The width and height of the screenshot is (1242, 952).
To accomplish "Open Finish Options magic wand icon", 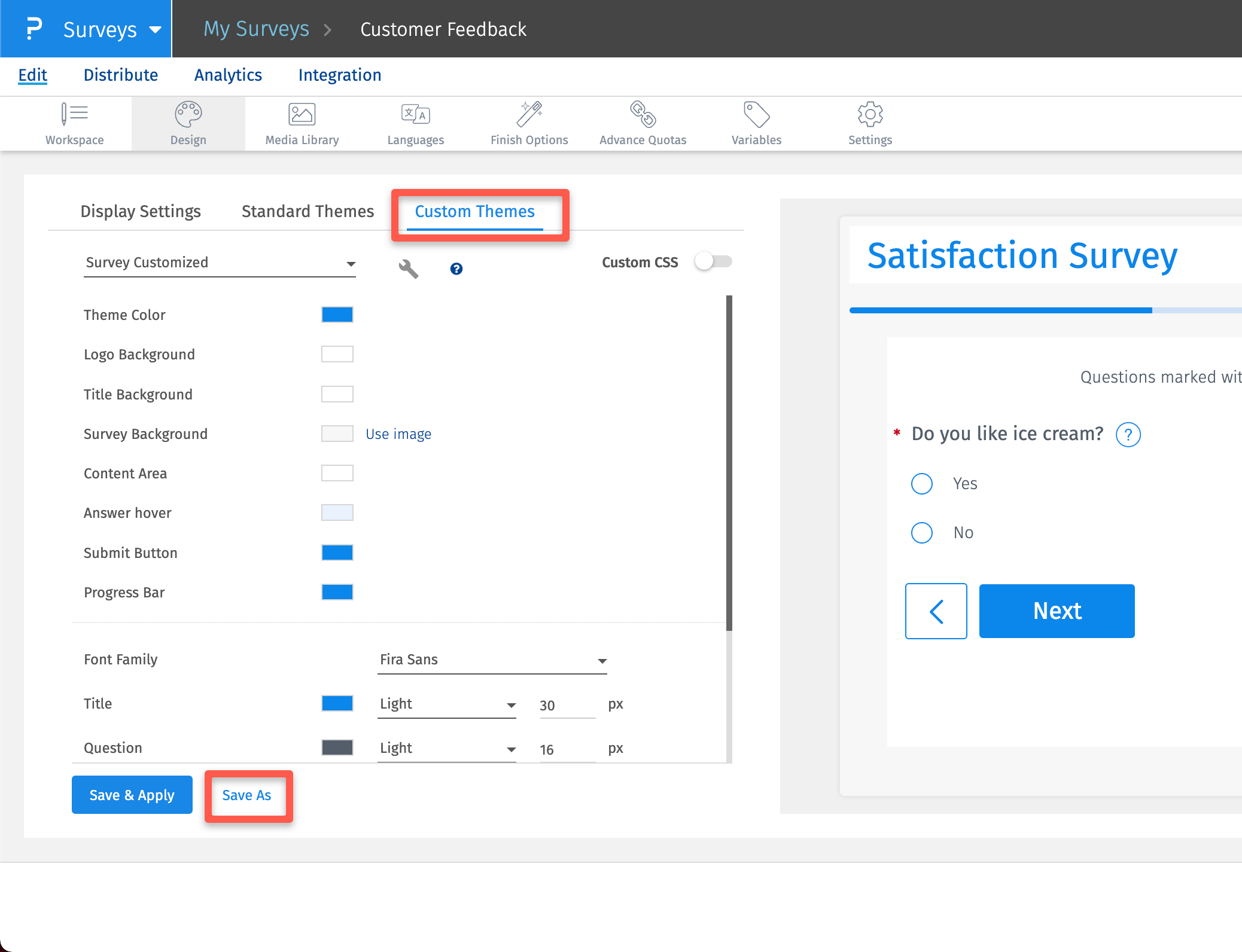I will coord(529,114).
